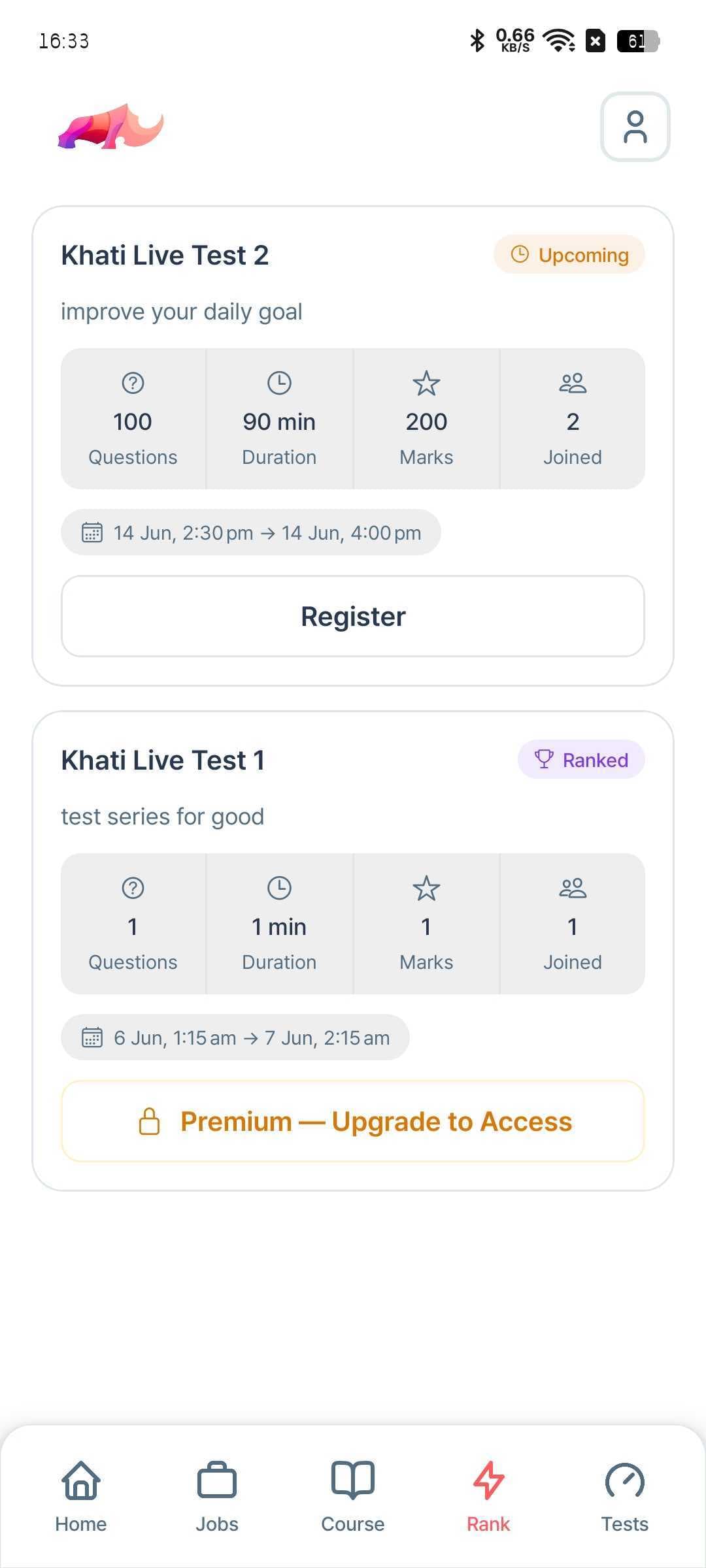Click the Upcoming status badge
Image resolution: width=706 pixels, height=1568 pixels.
pos(569,255)
